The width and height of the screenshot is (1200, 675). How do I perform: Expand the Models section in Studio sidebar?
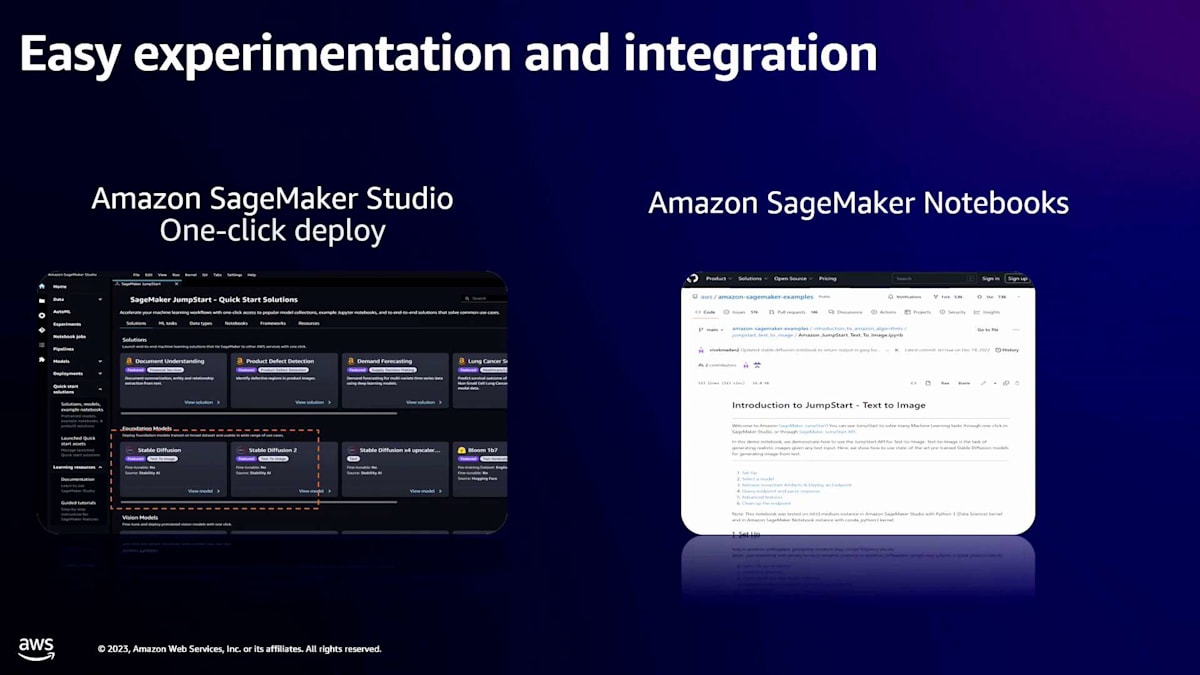(x=100, y=361)
